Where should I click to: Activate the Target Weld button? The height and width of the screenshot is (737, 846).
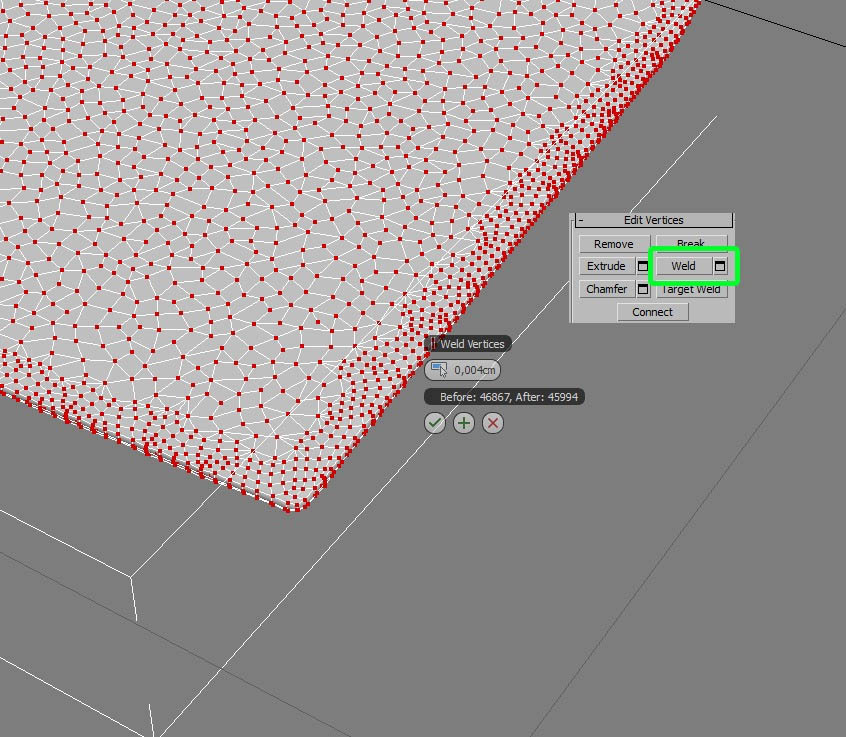point(692,289)
